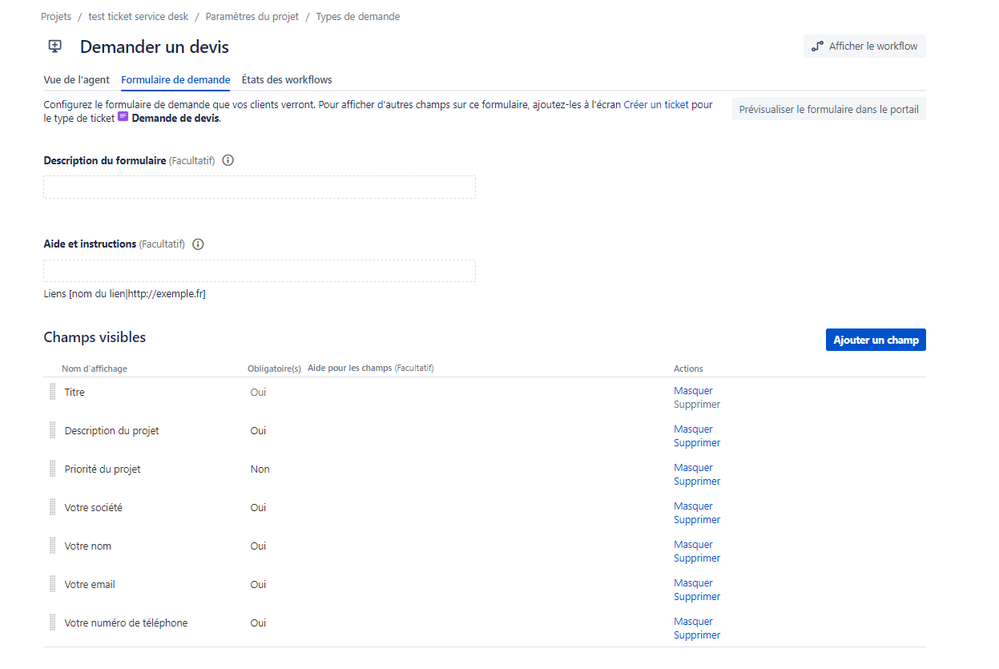The height and width of the screenshot is (669, 999).
Task: Hide the Titre field with Masquer
Action: tap(693, 391)
